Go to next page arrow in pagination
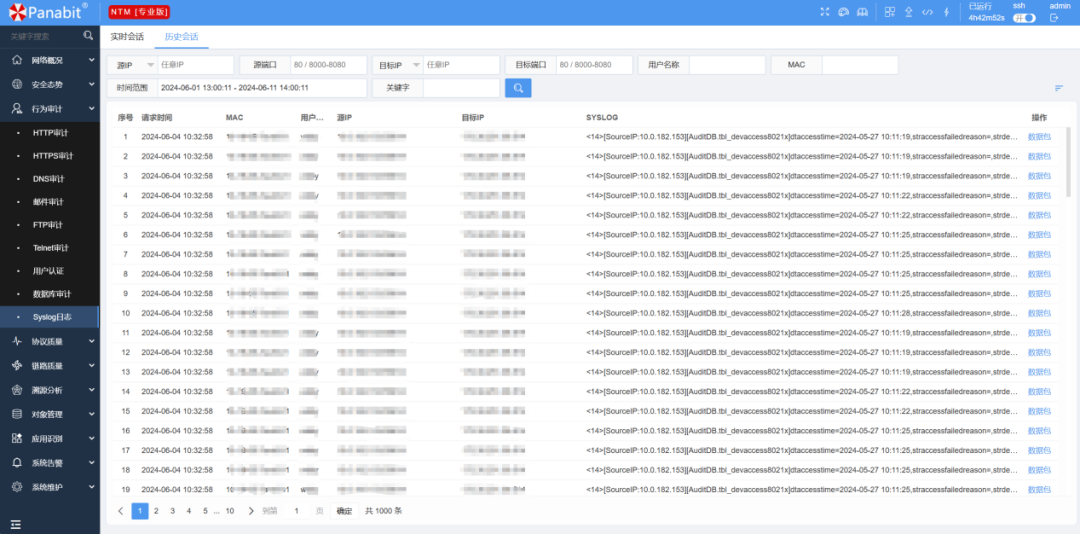The height and width of the screenshot is (534, 1080). tap(251, 511)
